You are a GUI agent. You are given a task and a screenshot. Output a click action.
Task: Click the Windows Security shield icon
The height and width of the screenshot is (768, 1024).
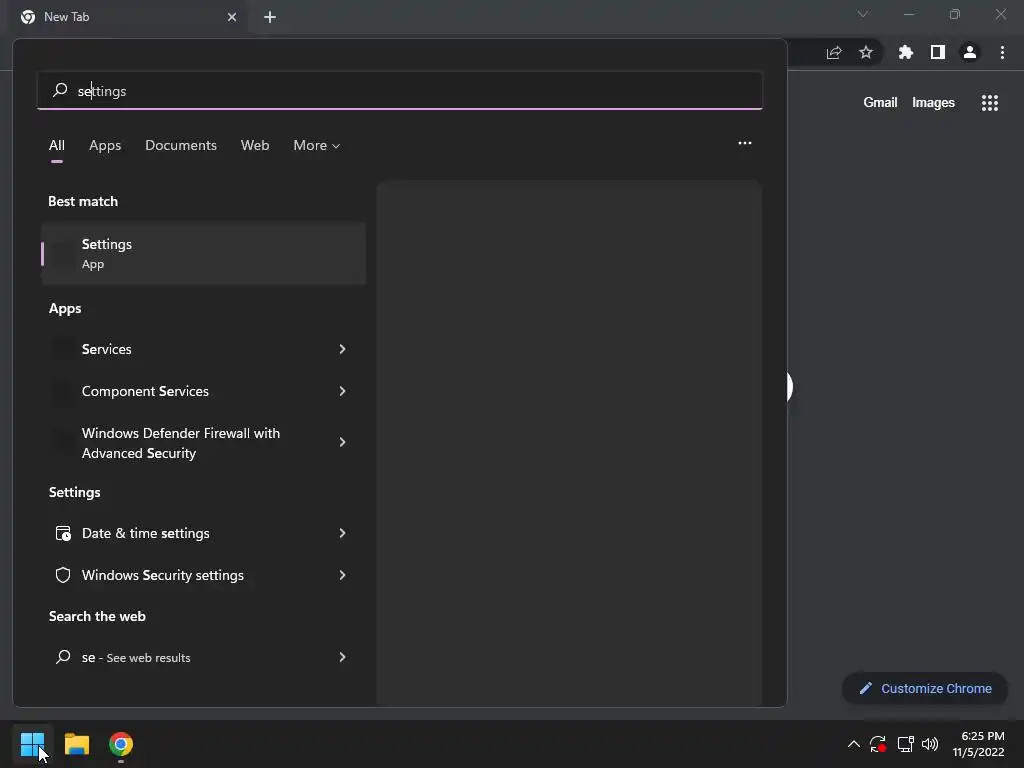coord(63,575)
